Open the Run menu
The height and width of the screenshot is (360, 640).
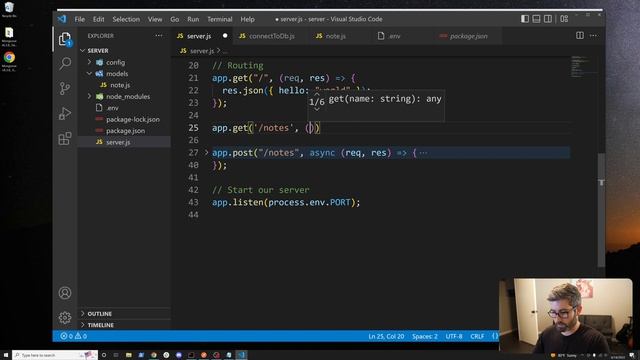pos(193,19)
